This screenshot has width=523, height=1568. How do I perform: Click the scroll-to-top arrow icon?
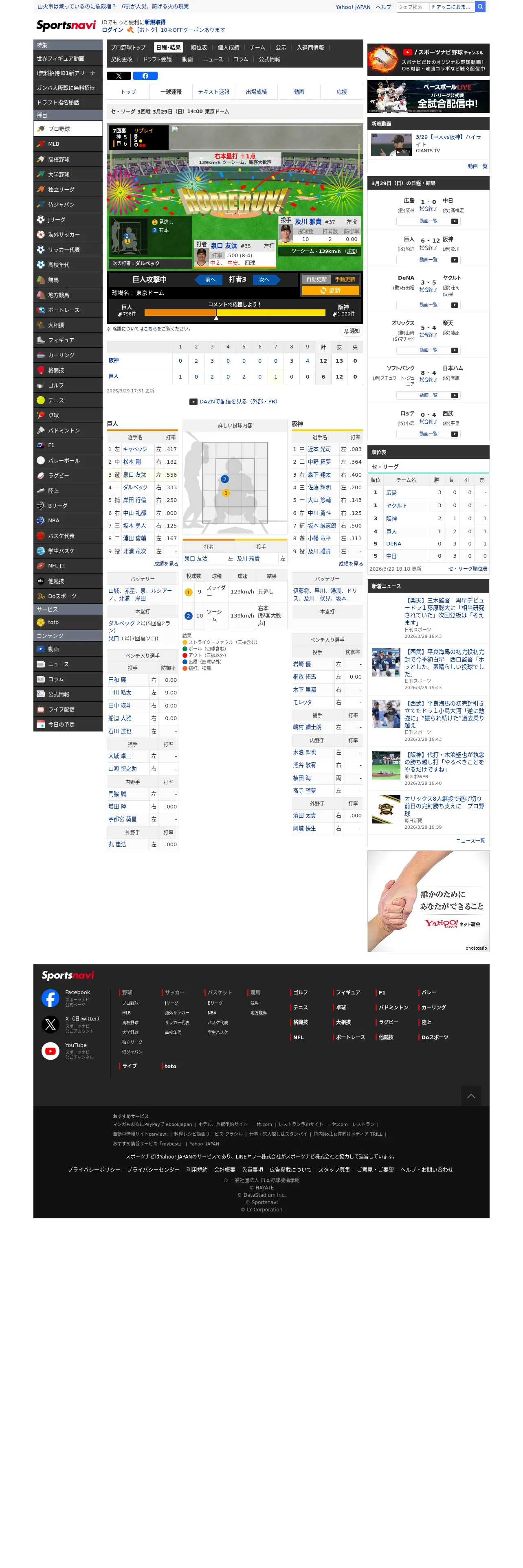(x=470, y=1096)
